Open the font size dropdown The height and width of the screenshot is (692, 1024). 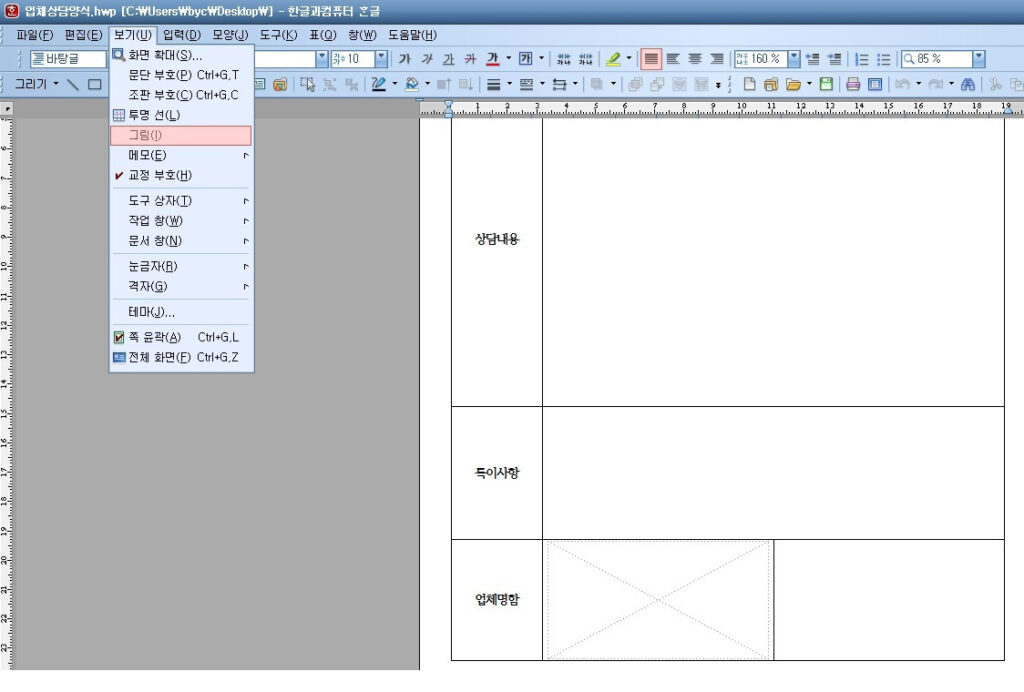point(381,59)
